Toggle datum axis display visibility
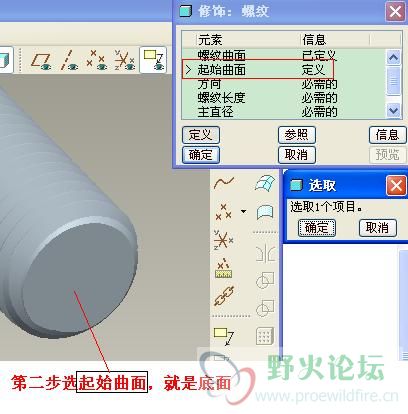Image resolution: width=408 pixels, height=414 pixels. pyautogui.click(x=69, y=61)
